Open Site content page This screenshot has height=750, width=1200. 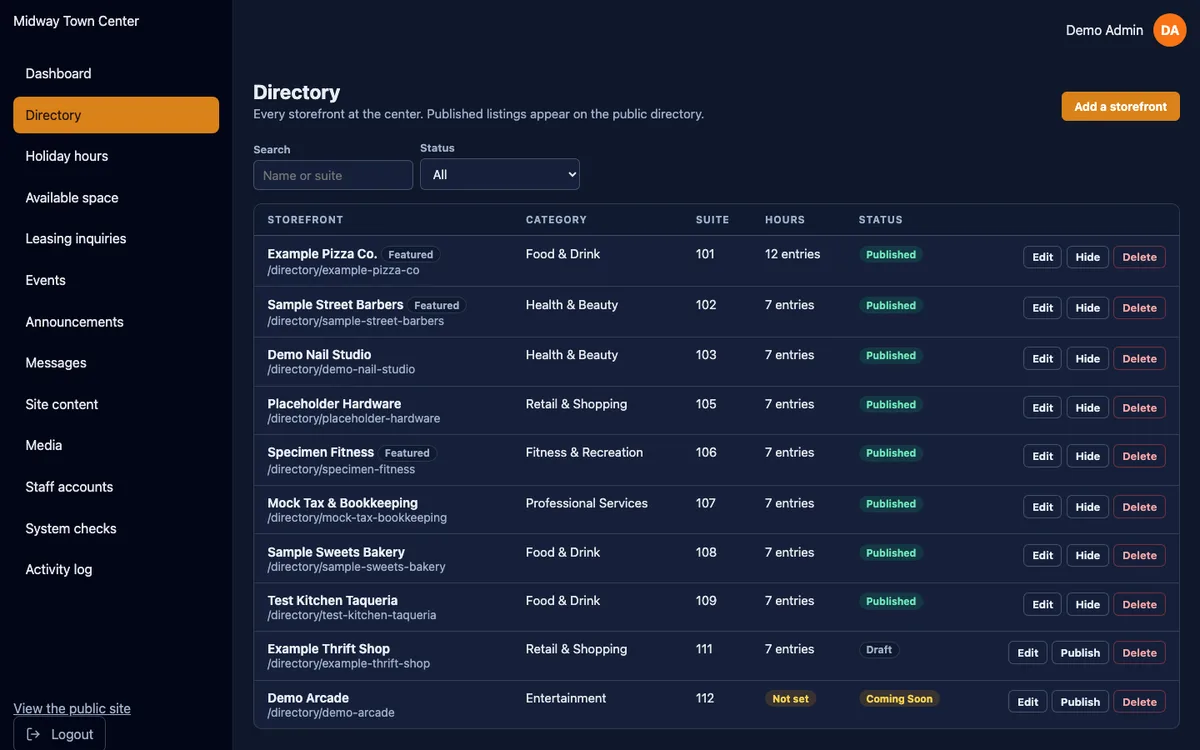[x=116, y=404]
